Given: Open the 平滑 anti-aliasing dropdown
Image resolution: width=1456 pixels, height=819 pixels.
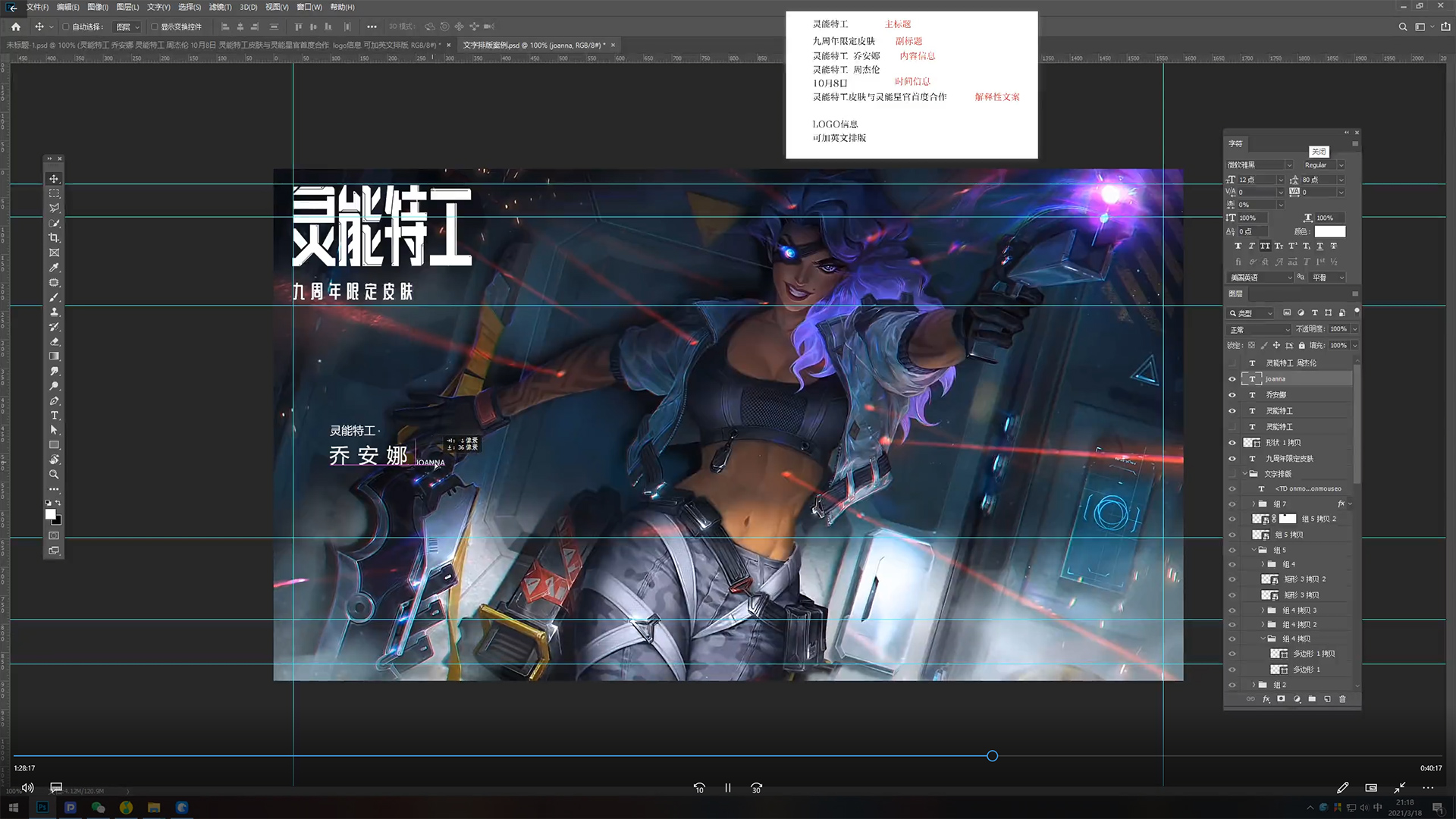Looking at the screenshot, I should [x=1328, y=278].
